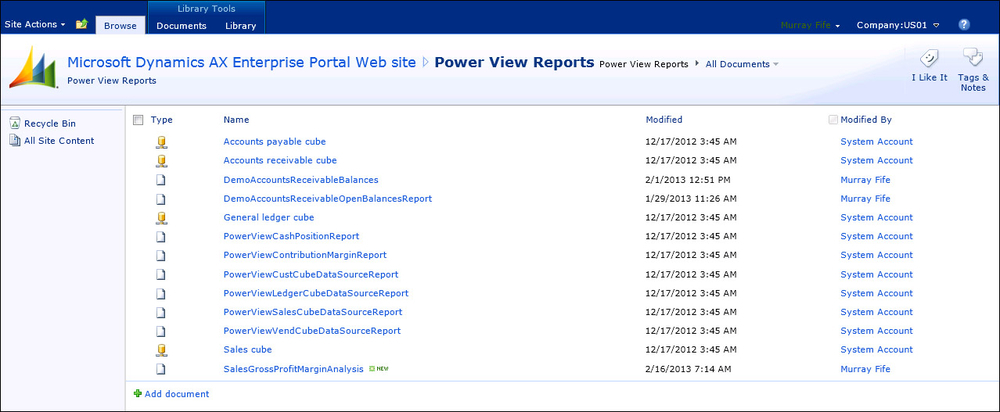
Task: Click the 2/16/2013 7:14 AM modified date
Action: [688, 369]
